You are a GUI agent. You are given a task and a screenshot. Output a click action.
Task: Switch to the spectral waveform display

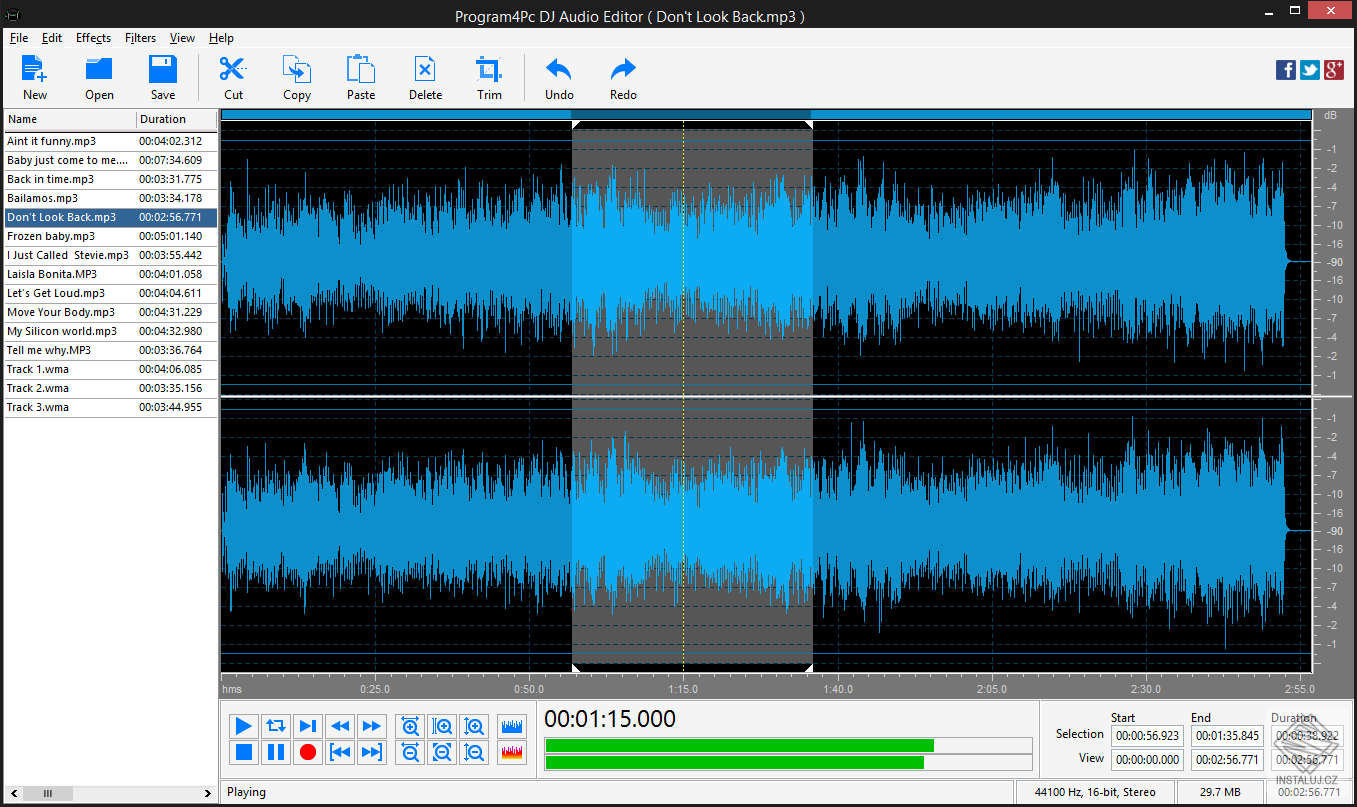(511, 752)
